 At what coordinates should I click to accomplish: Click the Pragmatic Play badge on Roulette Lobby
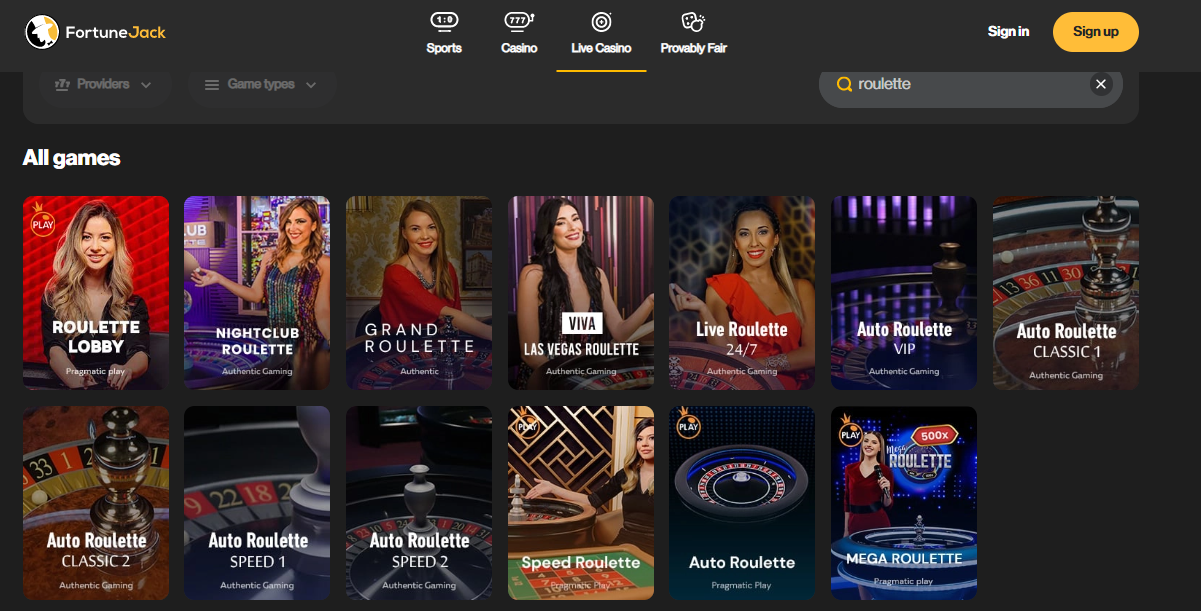pos(42,220)
